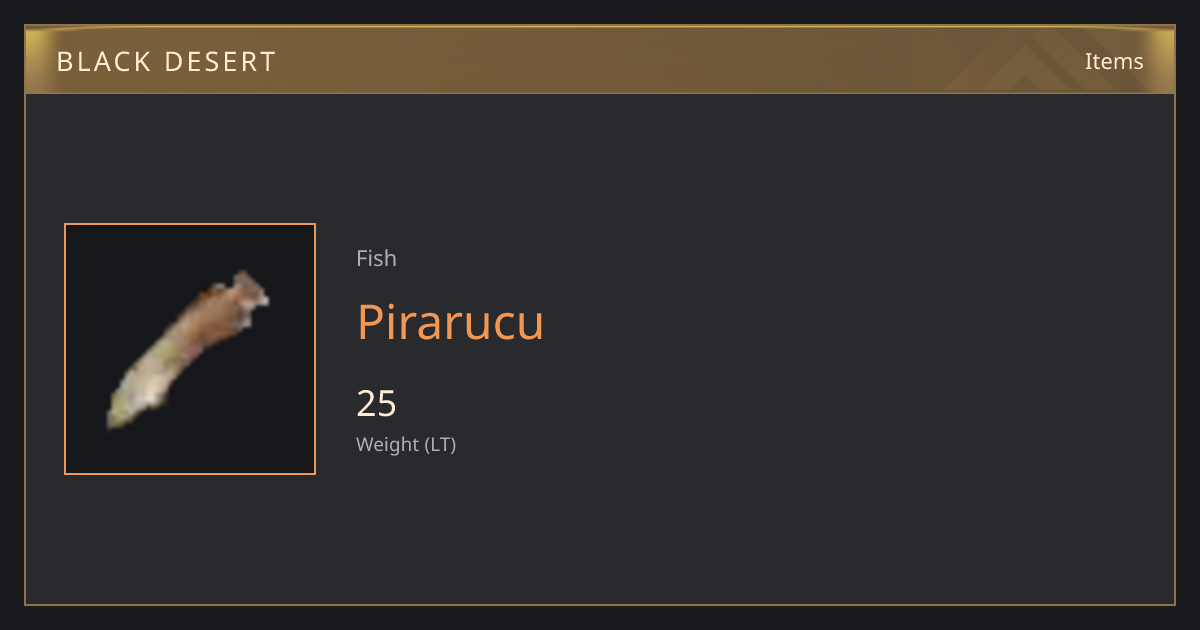Click the (LT) unit text under the weight

click(x=441, y=444)
